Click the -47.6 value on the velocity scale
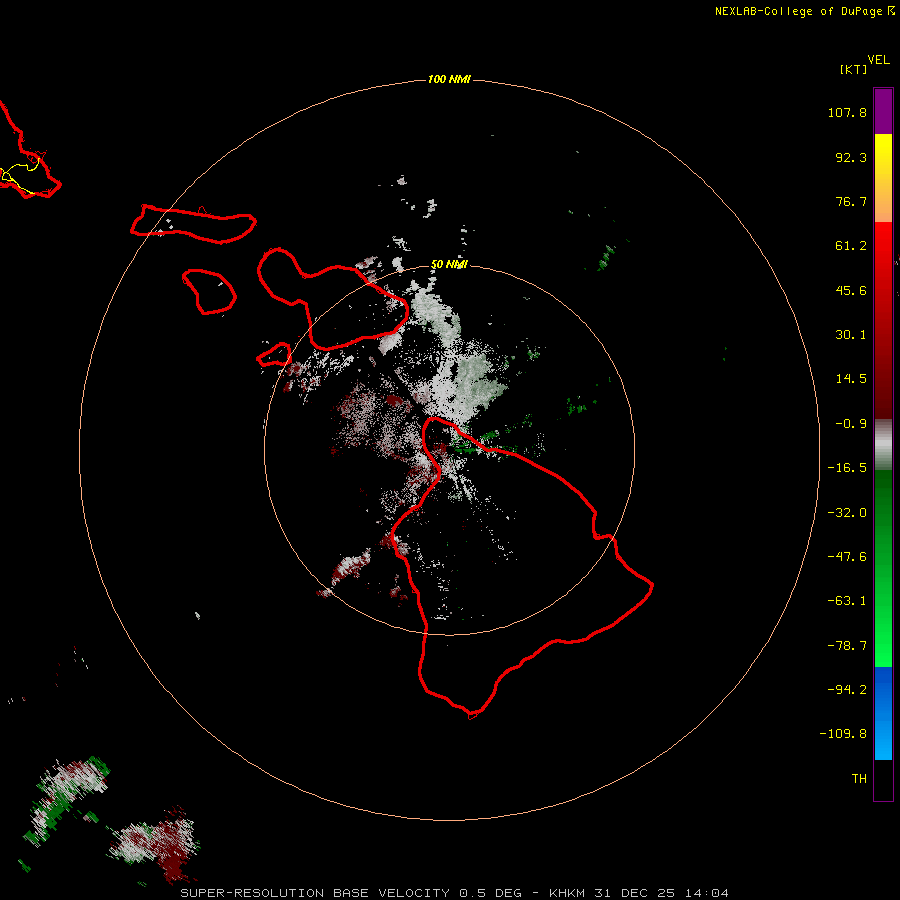Image resolution: width=900 pixels, height=900 pixels. [847, 557]
